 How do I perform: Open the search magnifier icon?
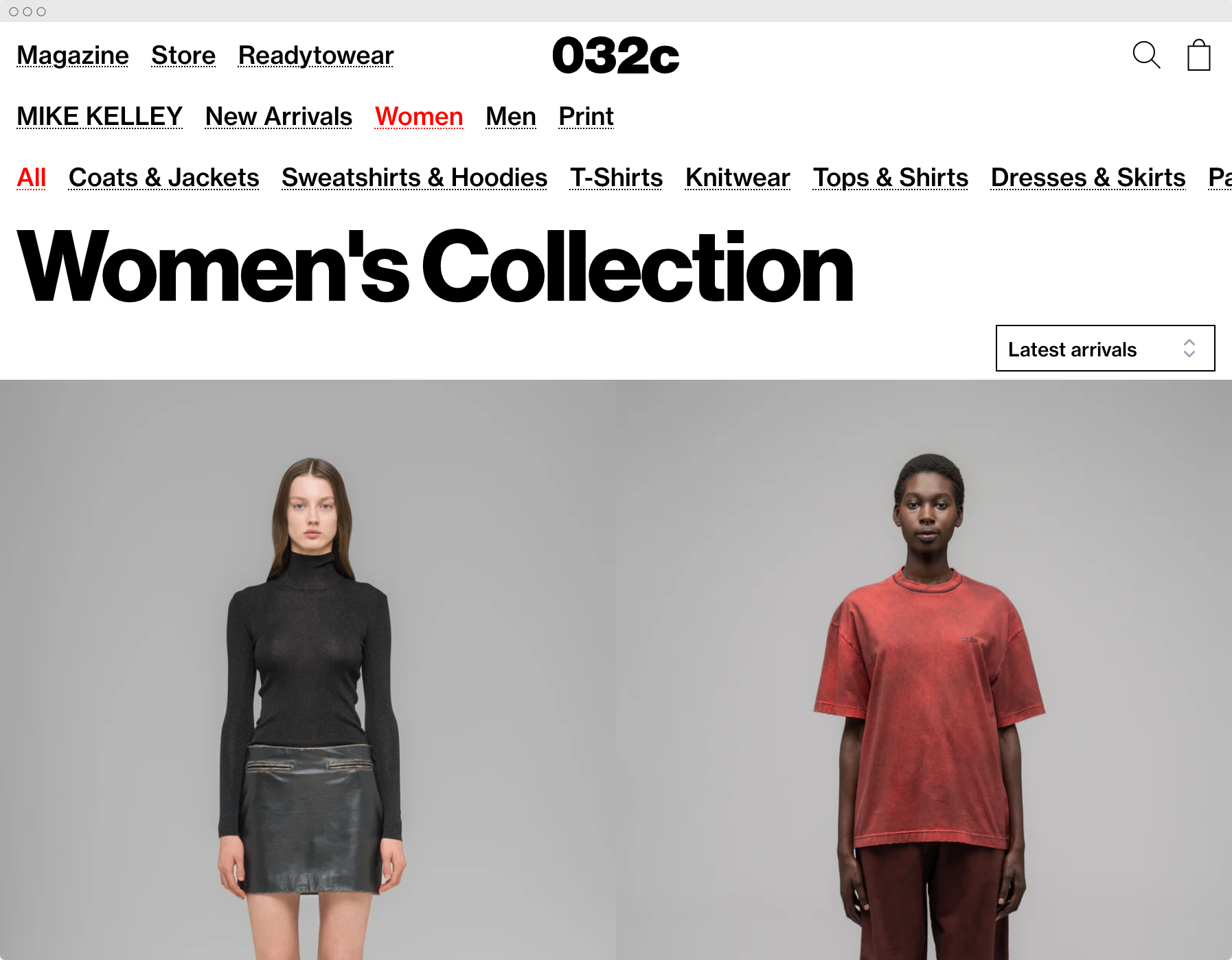coord(1146,55)
